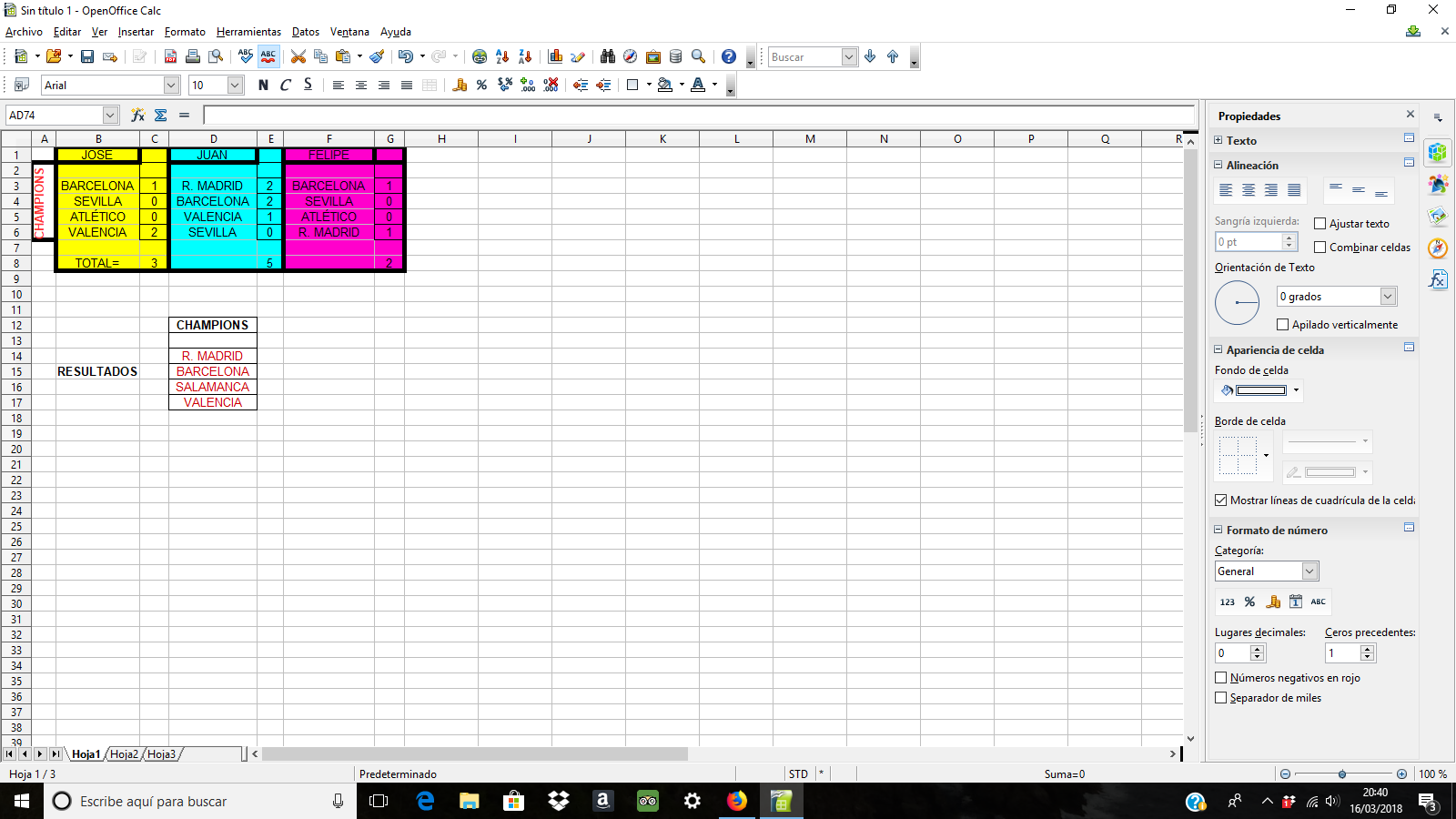
Task: Insert a hyperlink using the toolbar icon
Action: 480,56
